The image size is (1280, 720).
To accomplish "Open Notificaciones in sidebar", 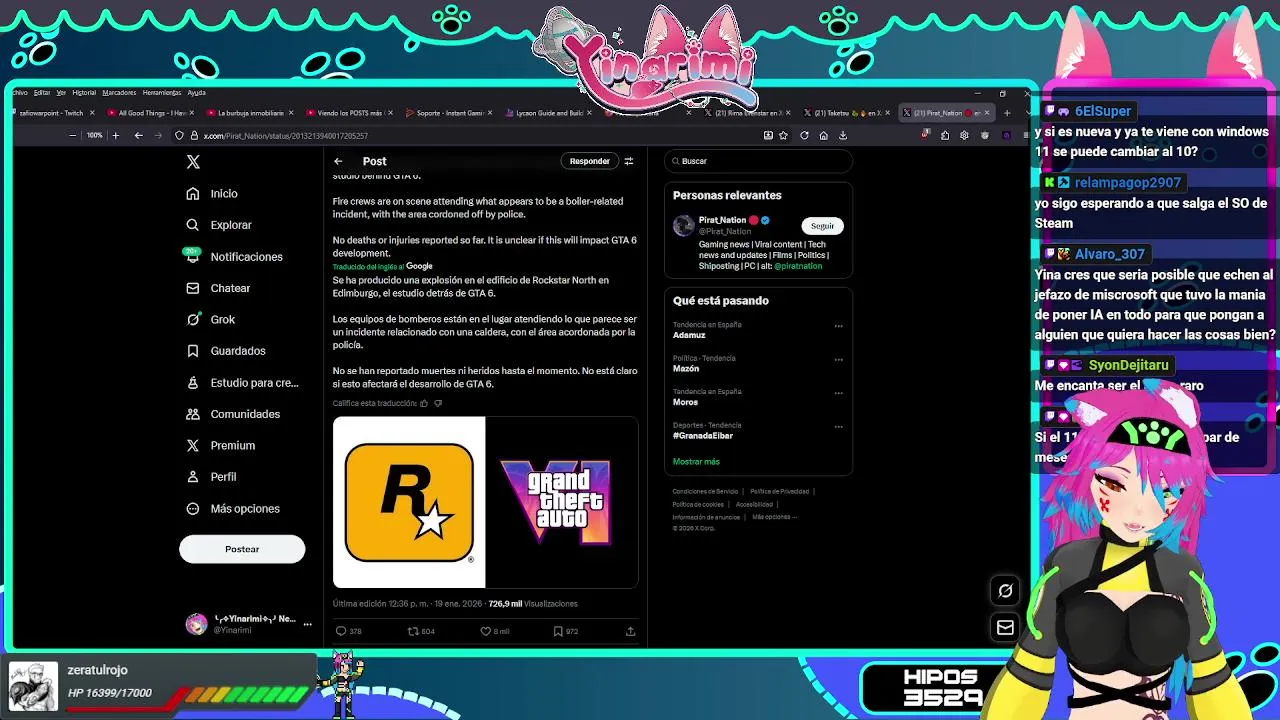I will point(234,257).
